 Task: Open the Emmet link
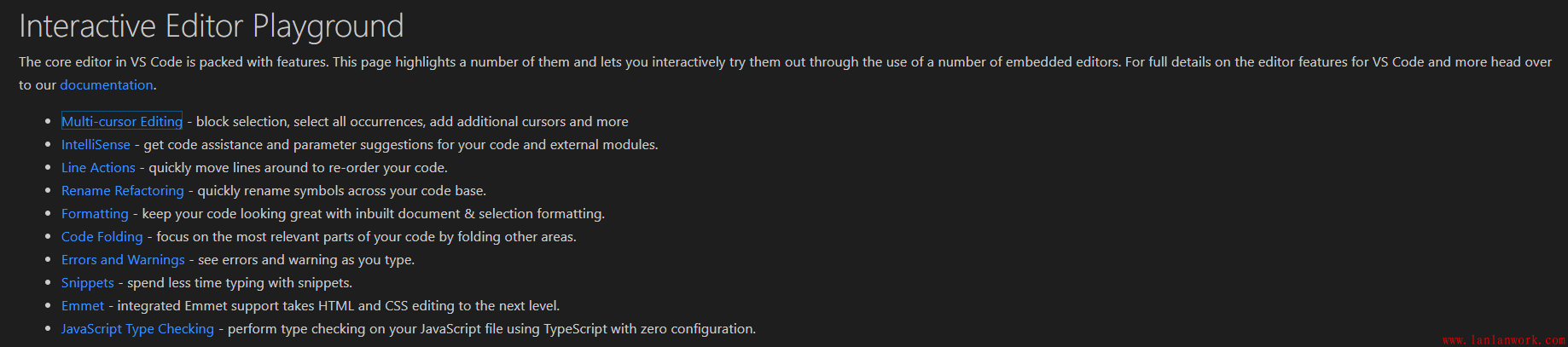coord(83,306)
